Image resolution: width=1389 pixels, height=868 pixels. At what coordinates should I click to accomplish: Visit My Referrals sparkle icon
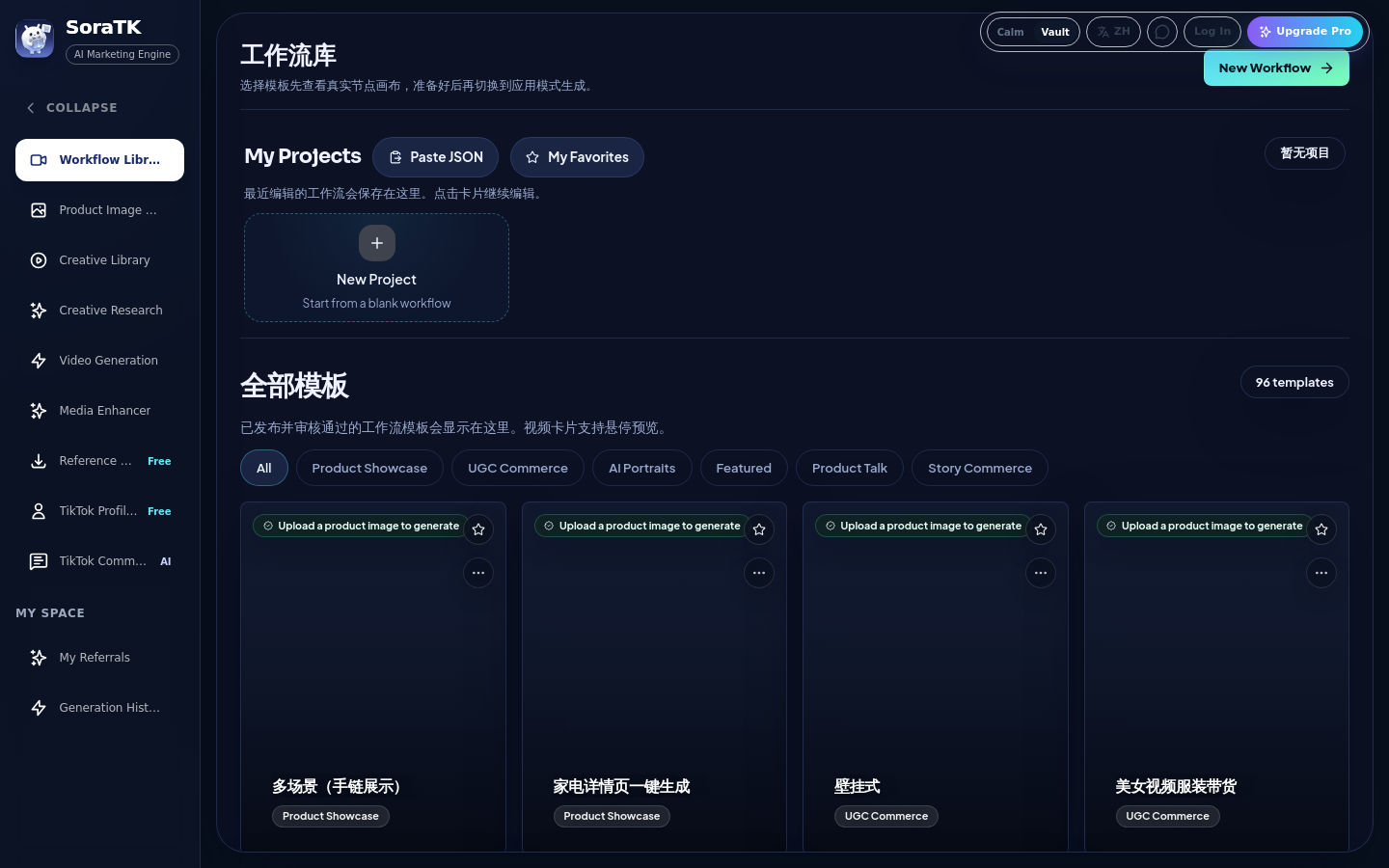point(39,658)
